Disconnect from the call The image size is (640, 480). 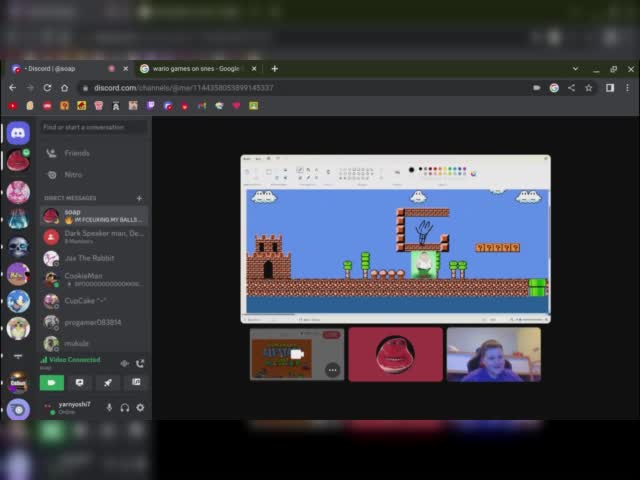pyautogui.click(x=140, y=363)
